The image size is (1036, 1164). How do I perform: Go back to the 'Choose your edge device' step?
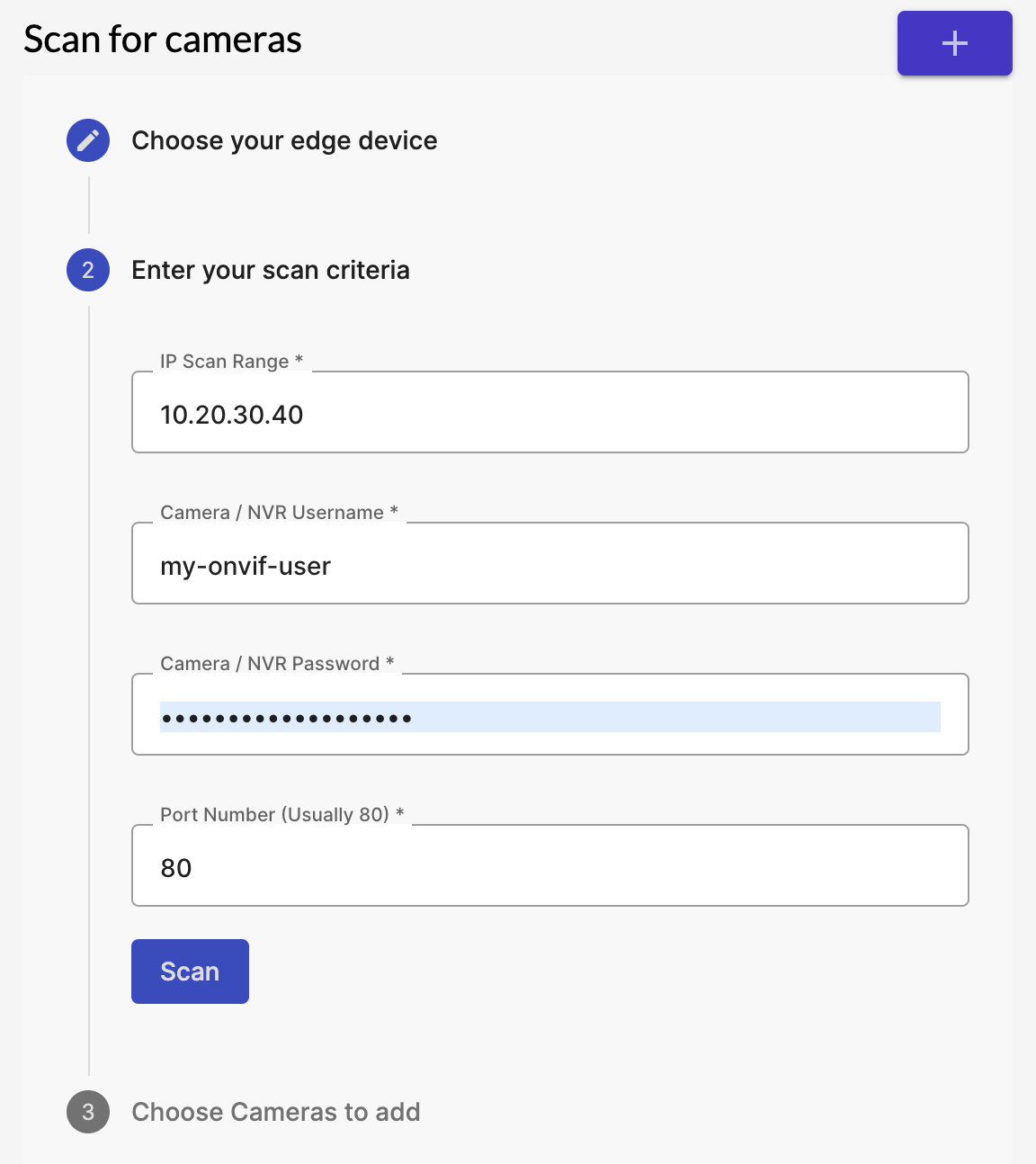(x=284, y=140)
